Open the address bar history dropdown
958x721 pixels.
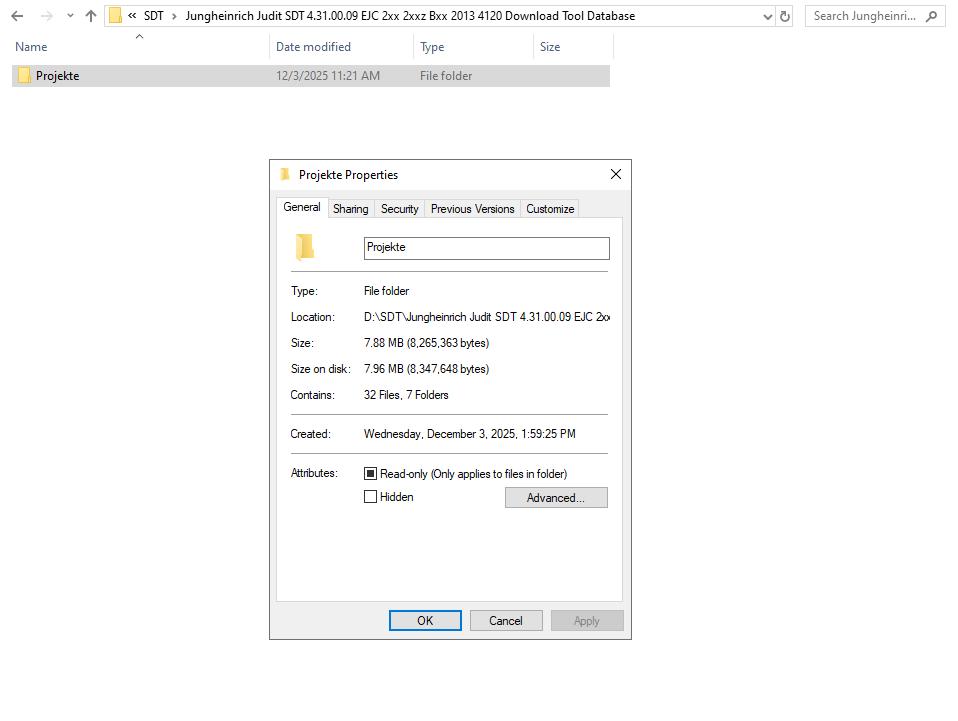pos(768,16)
